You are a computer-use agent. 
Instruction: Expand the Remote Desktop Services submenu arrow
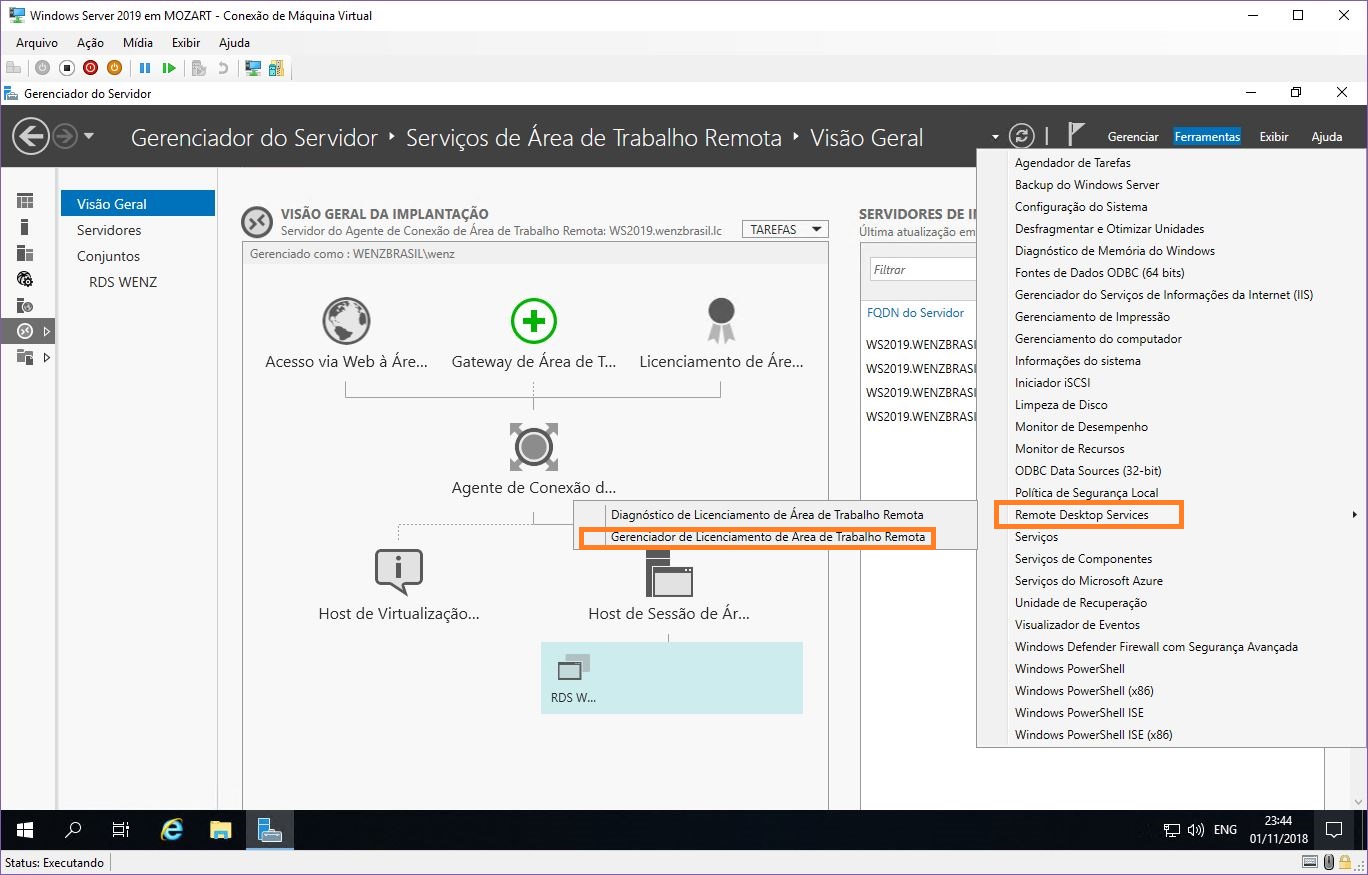tap(1355, 515)
